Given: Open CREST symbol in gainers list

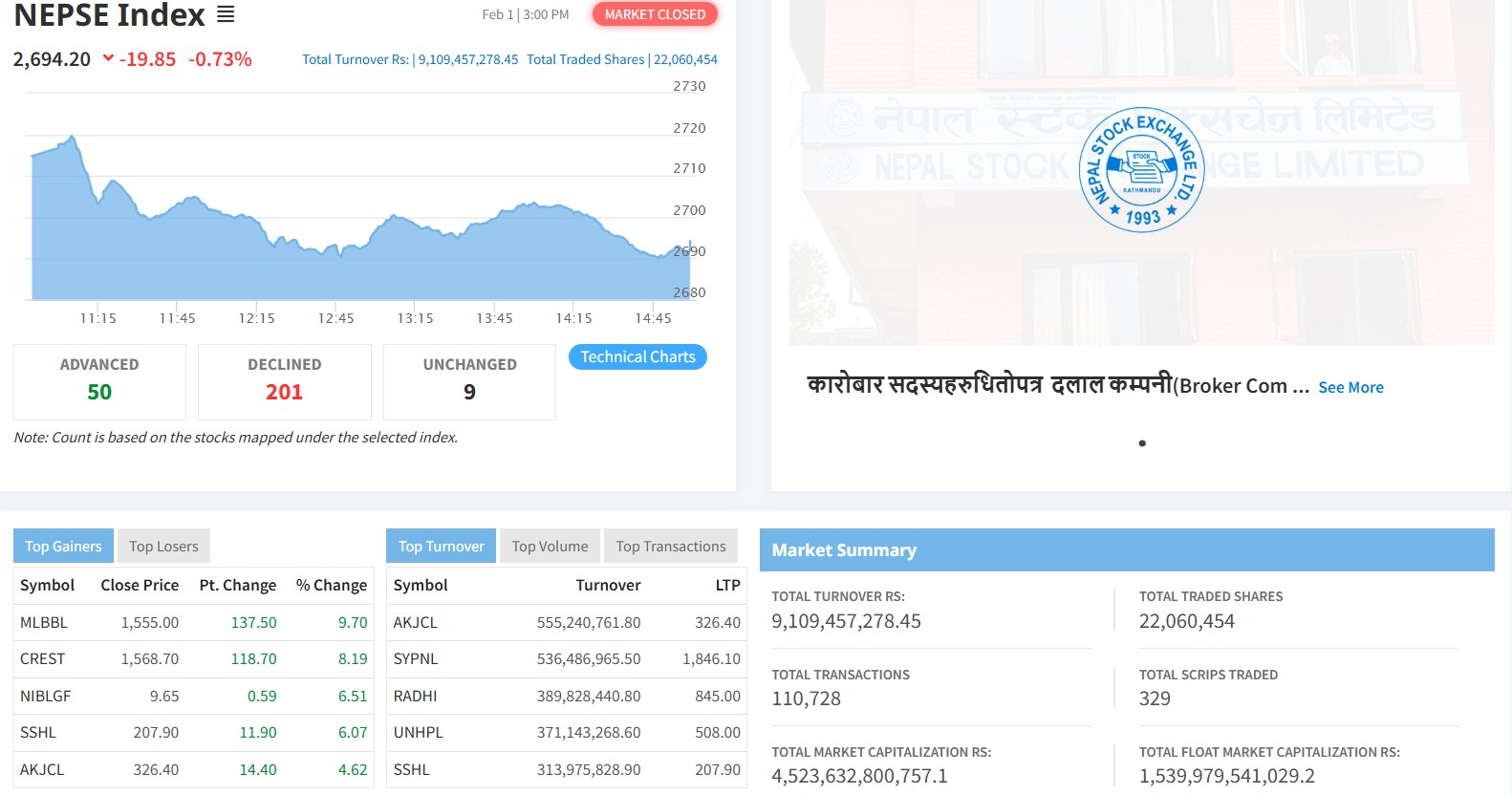Looking at the screenshot, I should click(x=43, y=658).
